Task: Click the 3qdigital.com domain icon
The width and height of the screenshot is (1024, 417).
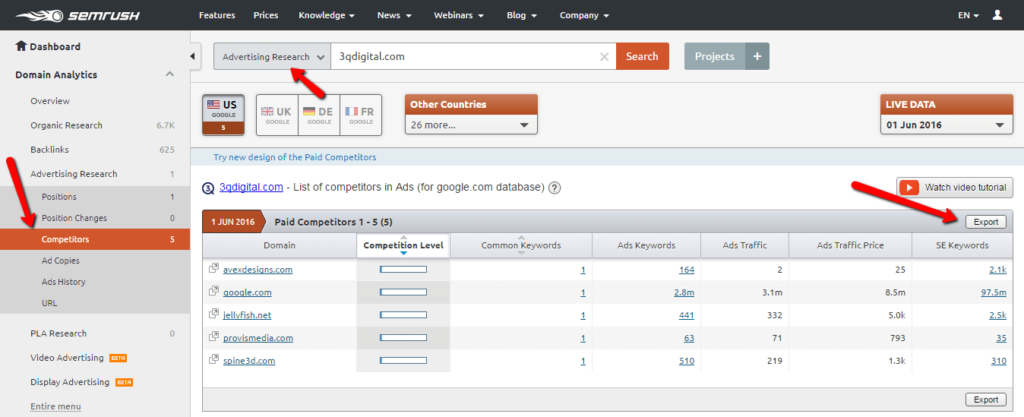Action: [x=208, y=188]
